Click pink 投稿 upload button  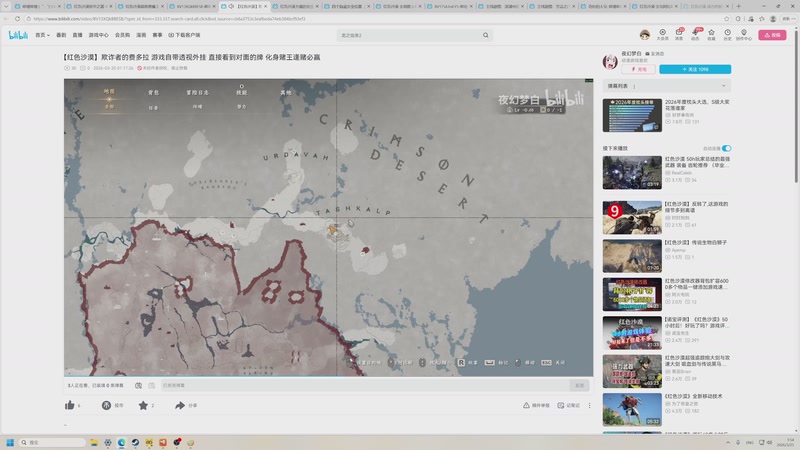772,35
